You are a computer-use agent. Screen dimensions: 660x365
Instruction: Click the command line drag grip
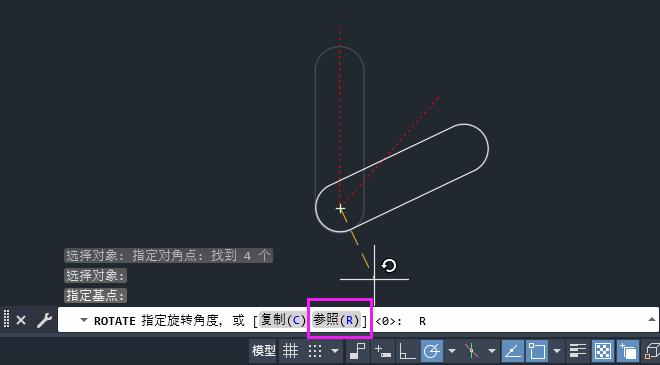click(x=6, y=319)
